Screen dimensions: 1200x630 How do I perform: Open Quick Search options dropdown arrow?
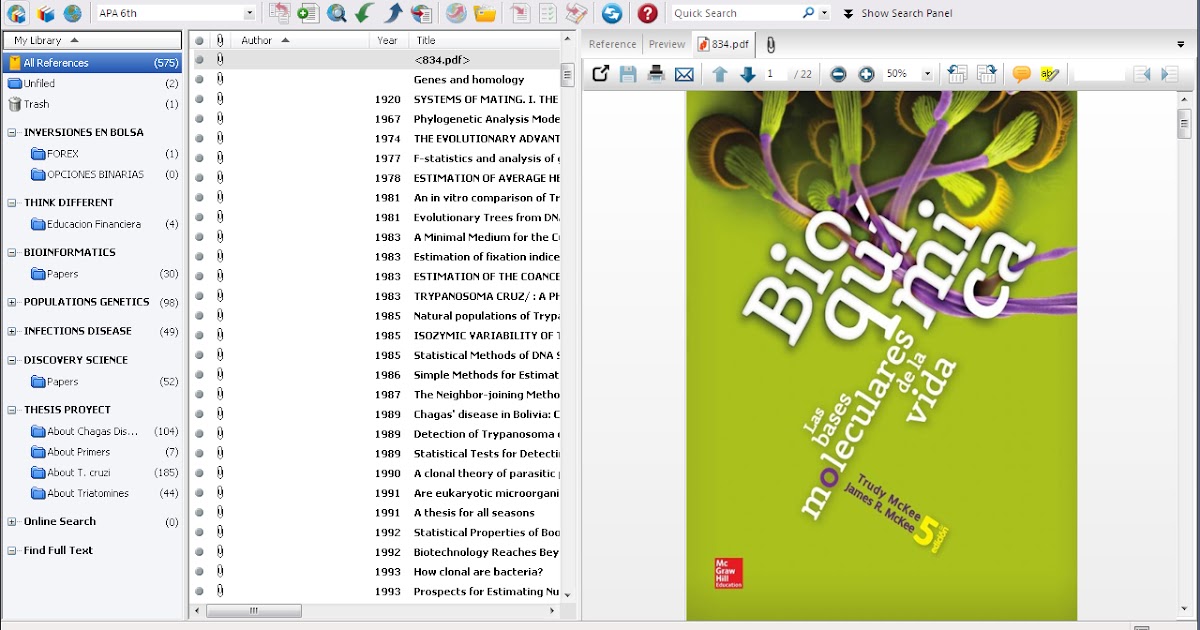pyautogui.click(x=824, y=13)
